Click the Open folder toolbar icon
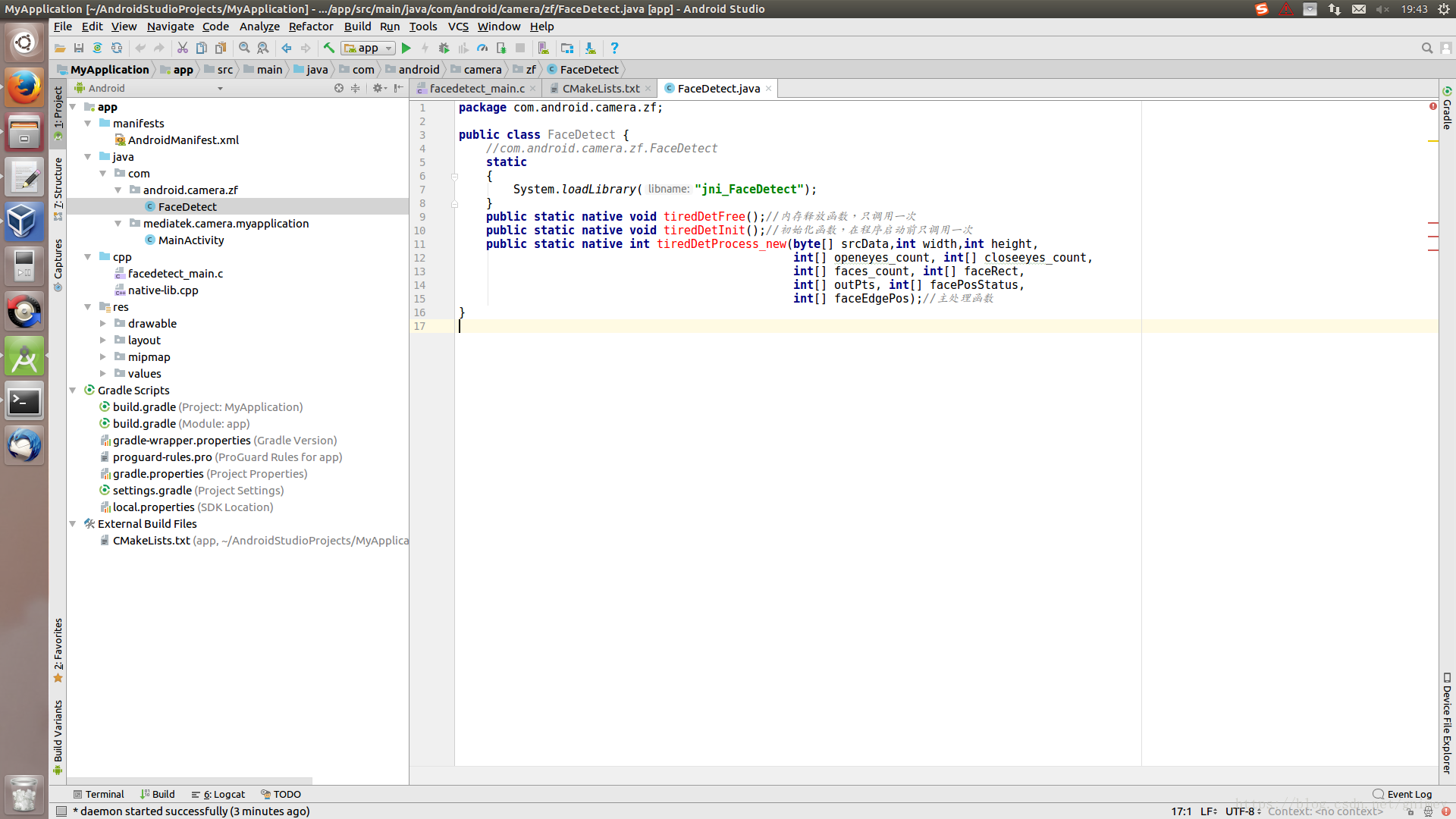This screenshot has width=1456, height=819. point(60,48)
